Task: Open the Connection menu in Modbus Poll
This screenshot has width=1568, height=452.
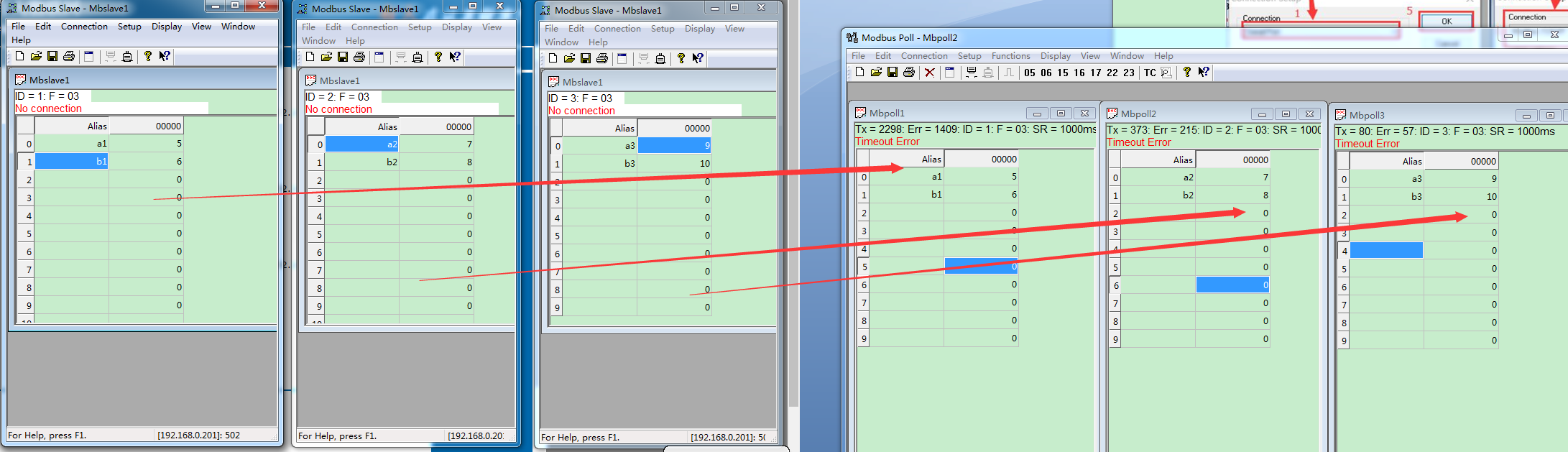Action: click(x=924, y=56)
